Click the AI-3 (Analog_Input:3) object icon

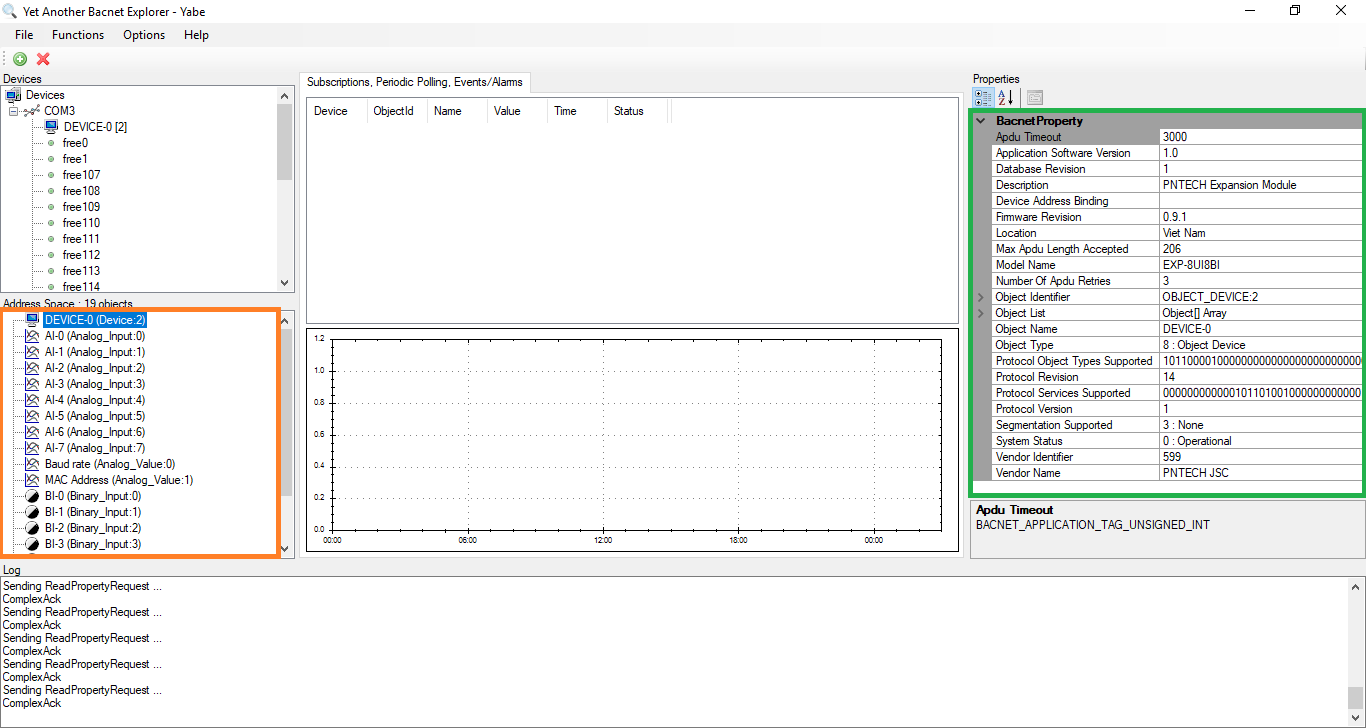[x=31, y=384]
